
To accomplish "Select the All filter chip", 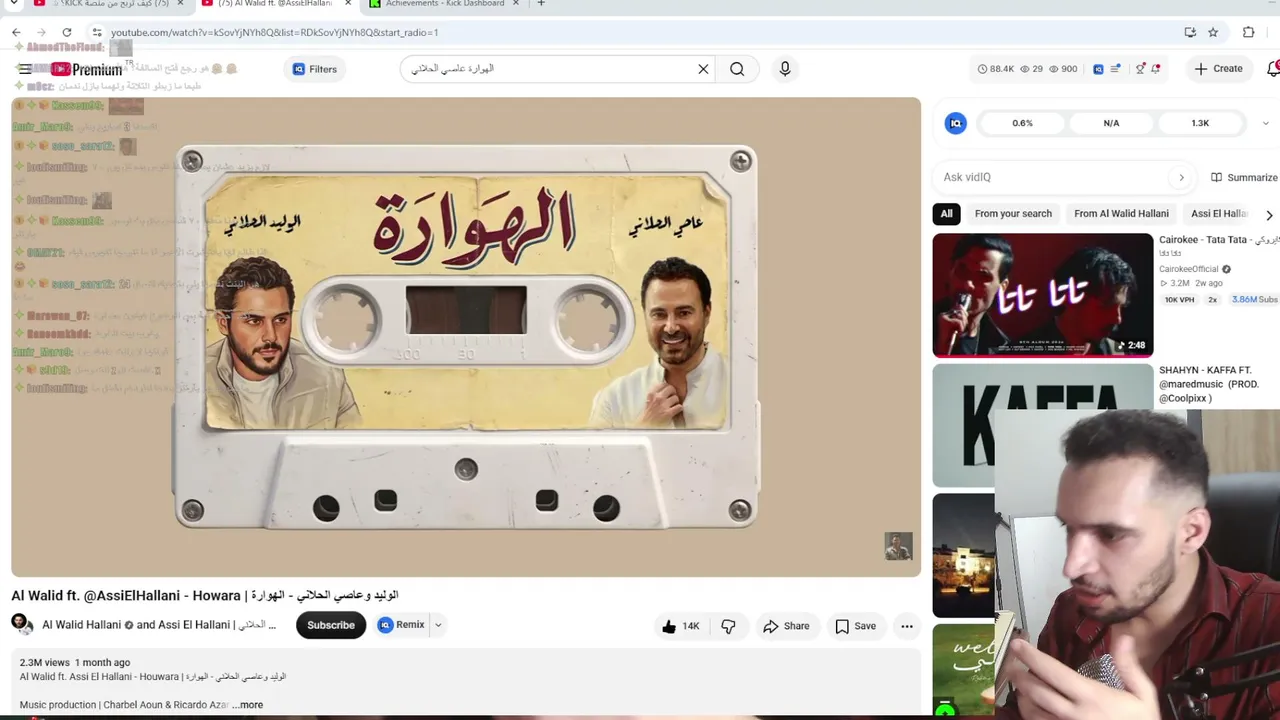I will click(946, 214).
